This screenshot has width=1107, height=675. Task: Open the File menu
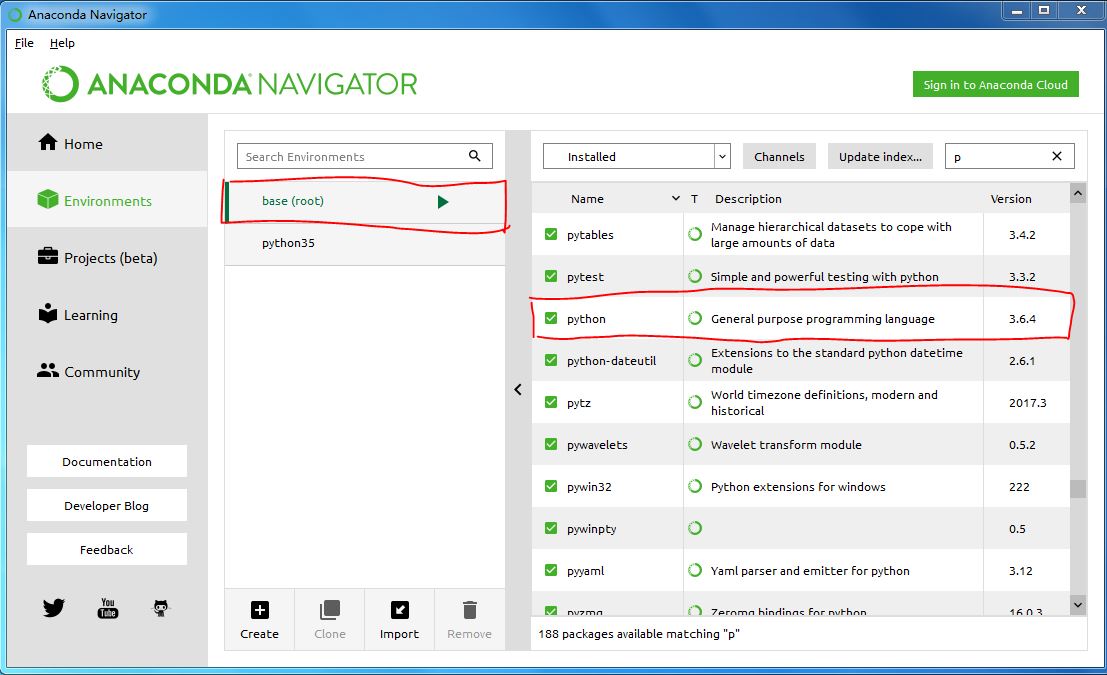pyautogui.click(x=24, y=43)
